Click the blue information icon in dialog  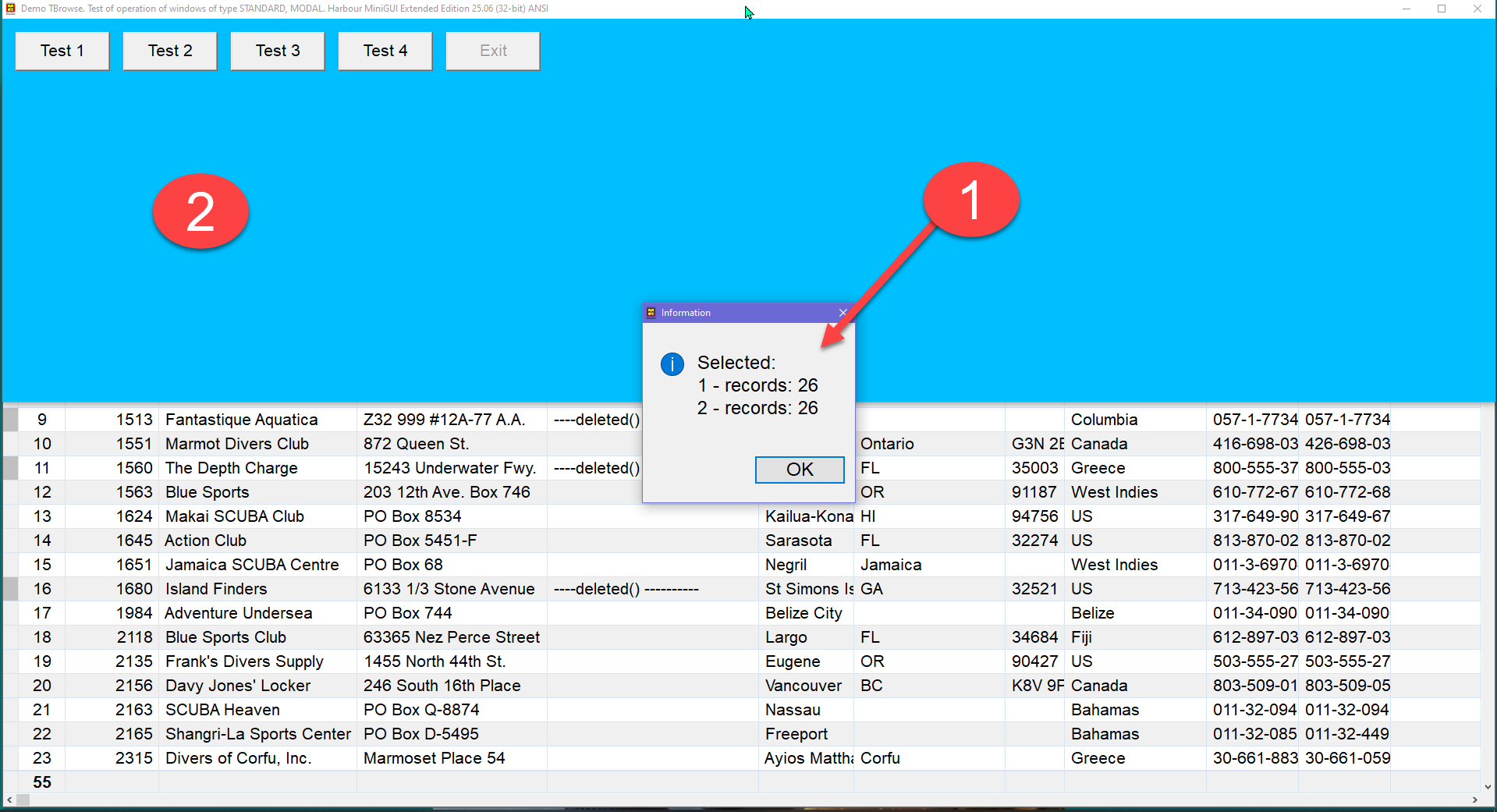tap(672, 364)
